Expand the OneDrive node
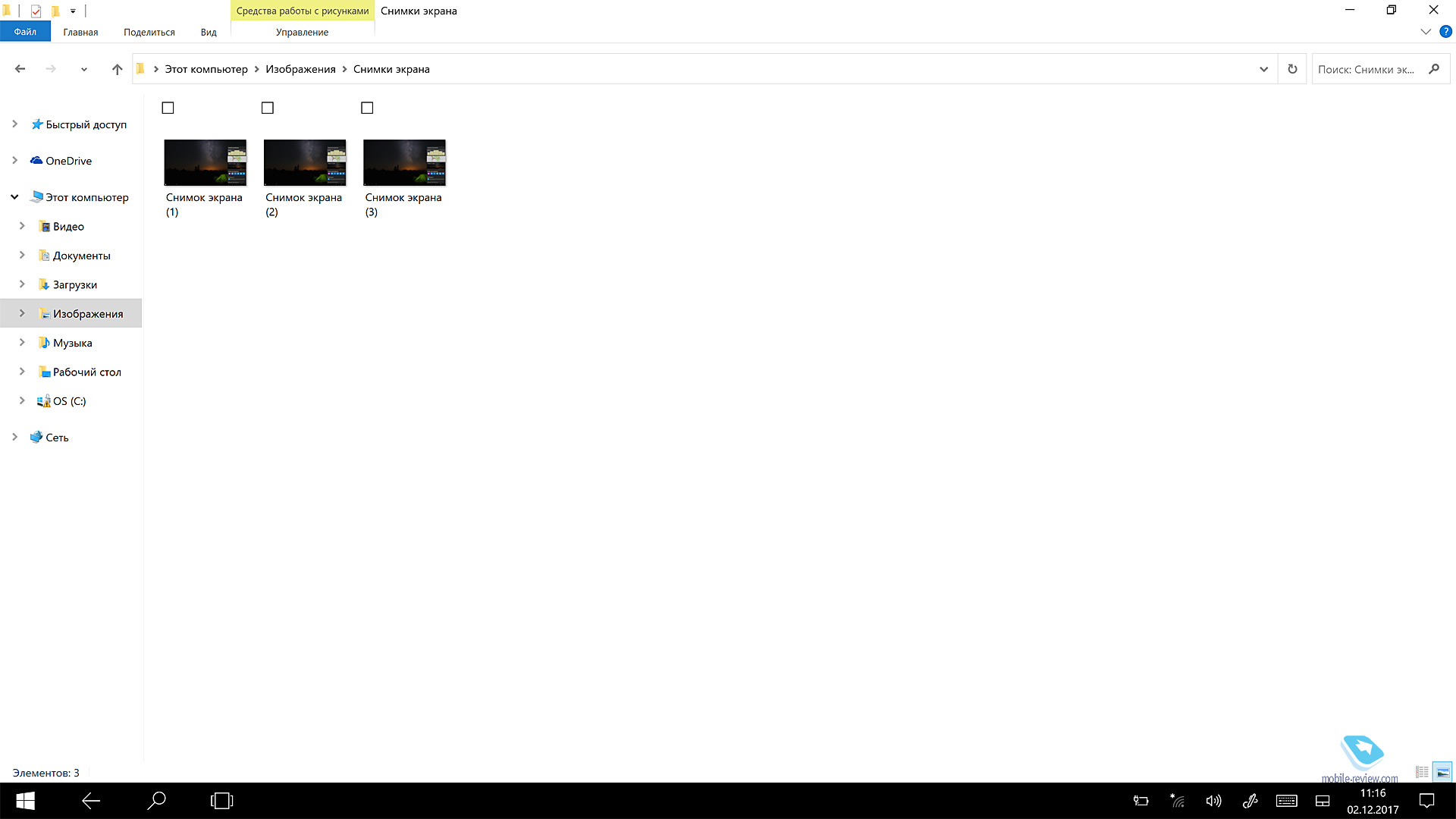Viewport: 1456px width, 819px height. pos(14,160)
